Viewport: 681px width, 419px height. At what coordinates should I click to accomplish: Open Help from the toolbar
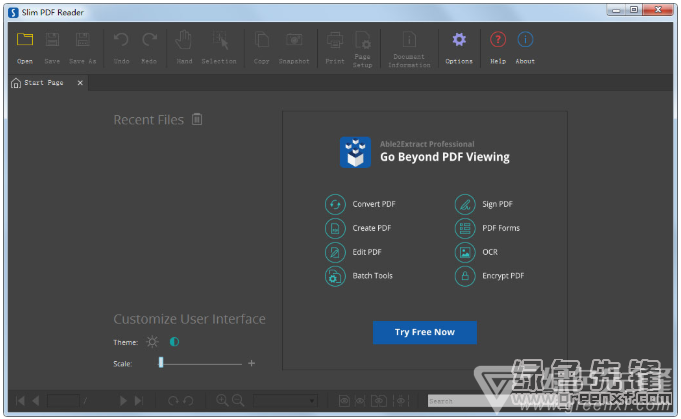[x=498, y=40]
